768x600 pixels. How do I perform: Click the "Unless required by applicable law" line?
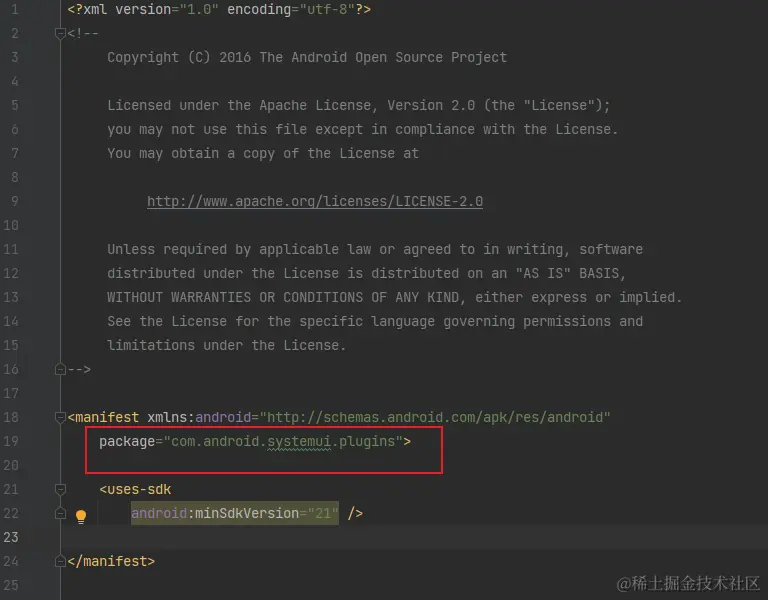tap(375, 249)
